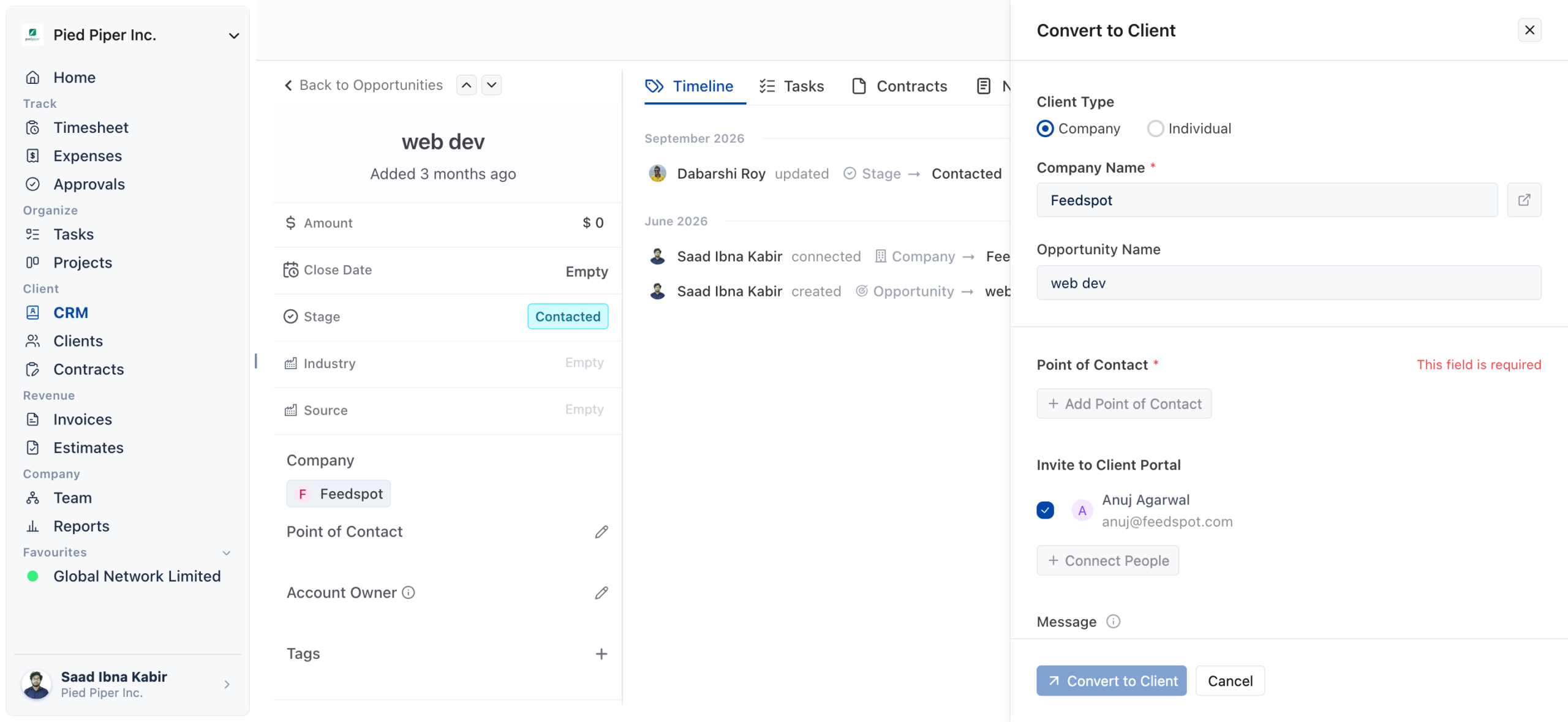Select the CRM sidebar item

pos(70,312)
